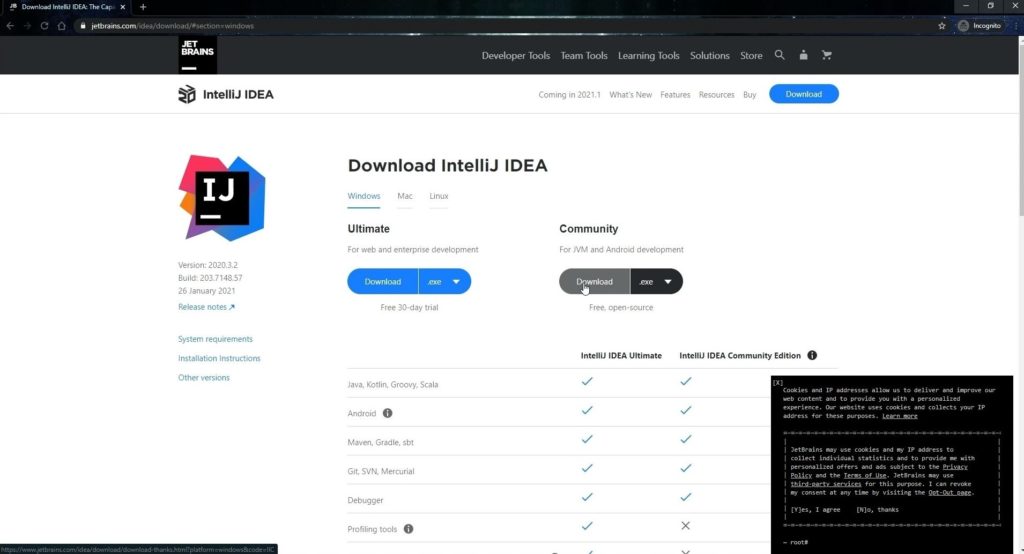1024x554 pixels.
Task: Open the Learning Tools menu
Action: pos(648,56)
